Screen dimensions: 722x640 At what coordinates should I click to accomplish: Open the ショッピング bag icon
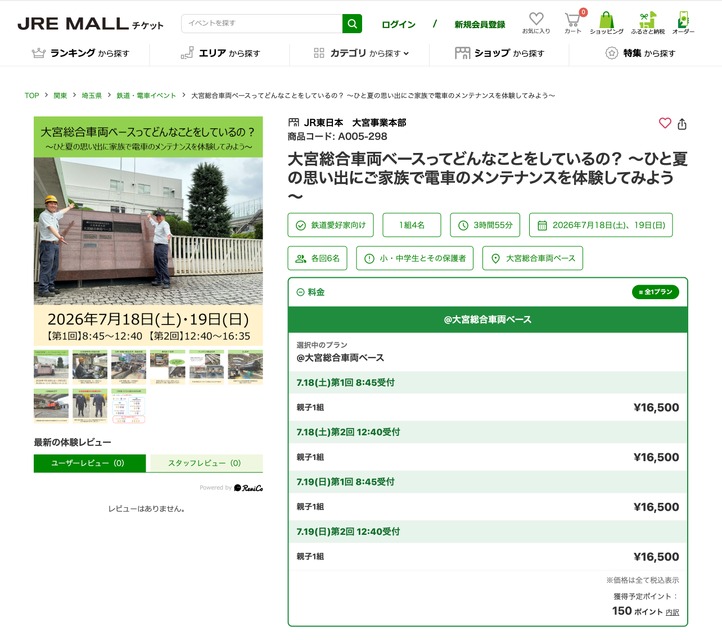(606, 23)
